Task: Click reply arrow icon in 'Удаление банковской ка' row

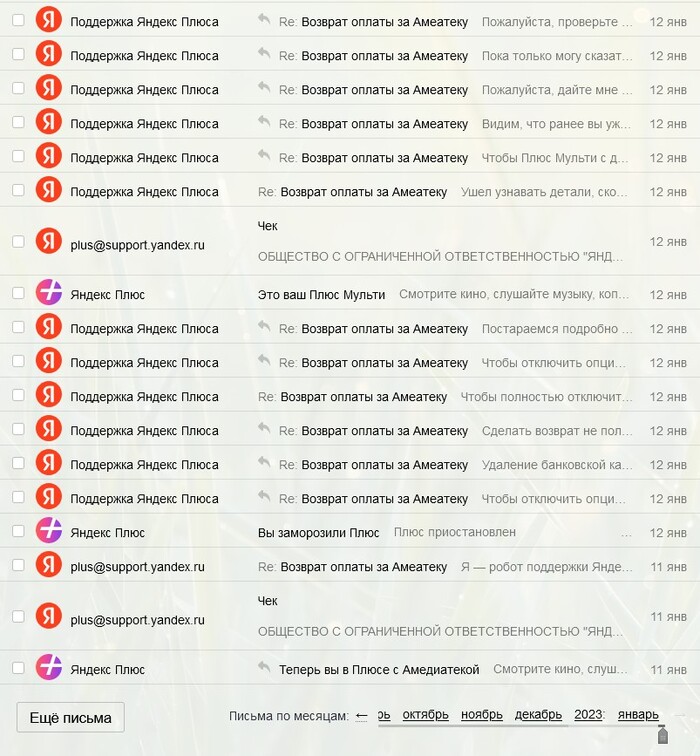Action: coord(264,462)
